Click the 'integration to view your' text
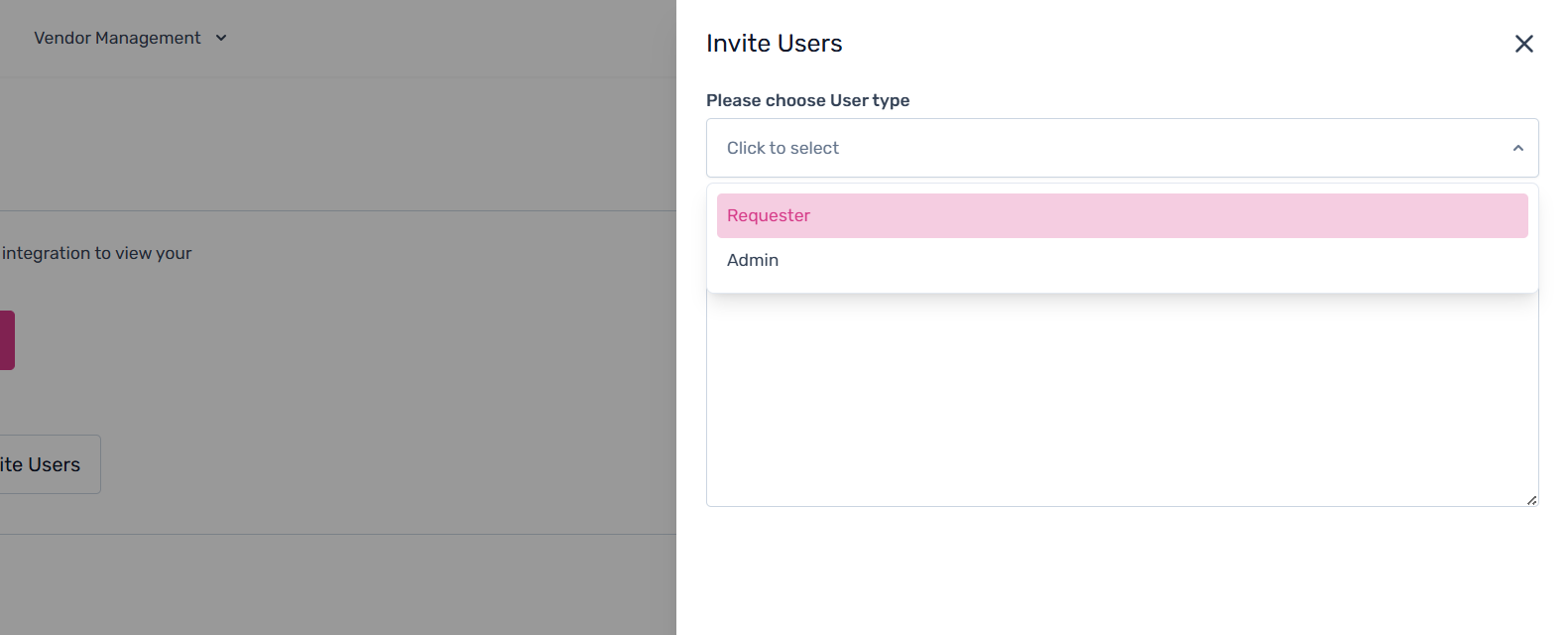The width and height of the screenshot is (1568, 635). [96, 253]
